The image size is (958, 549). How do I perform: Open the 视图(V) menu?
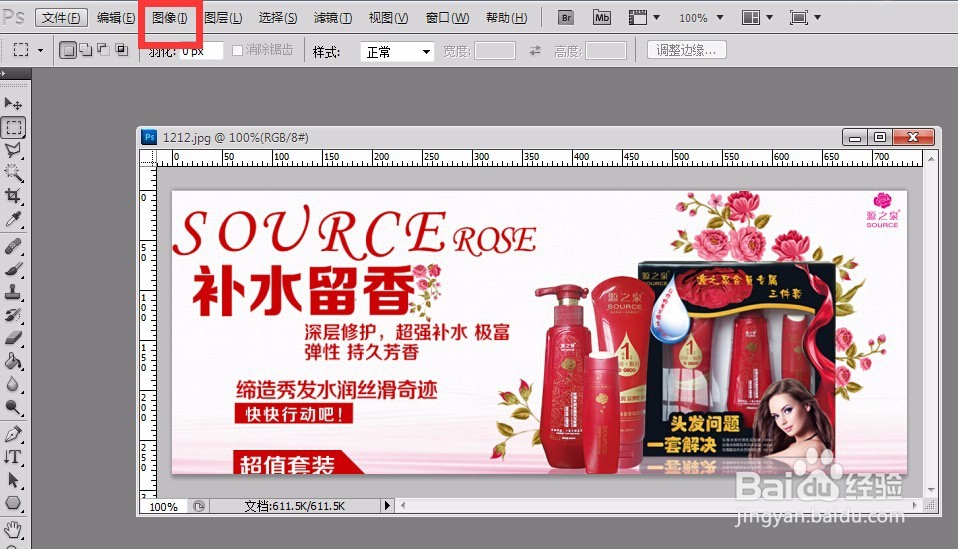coord(388,18)
